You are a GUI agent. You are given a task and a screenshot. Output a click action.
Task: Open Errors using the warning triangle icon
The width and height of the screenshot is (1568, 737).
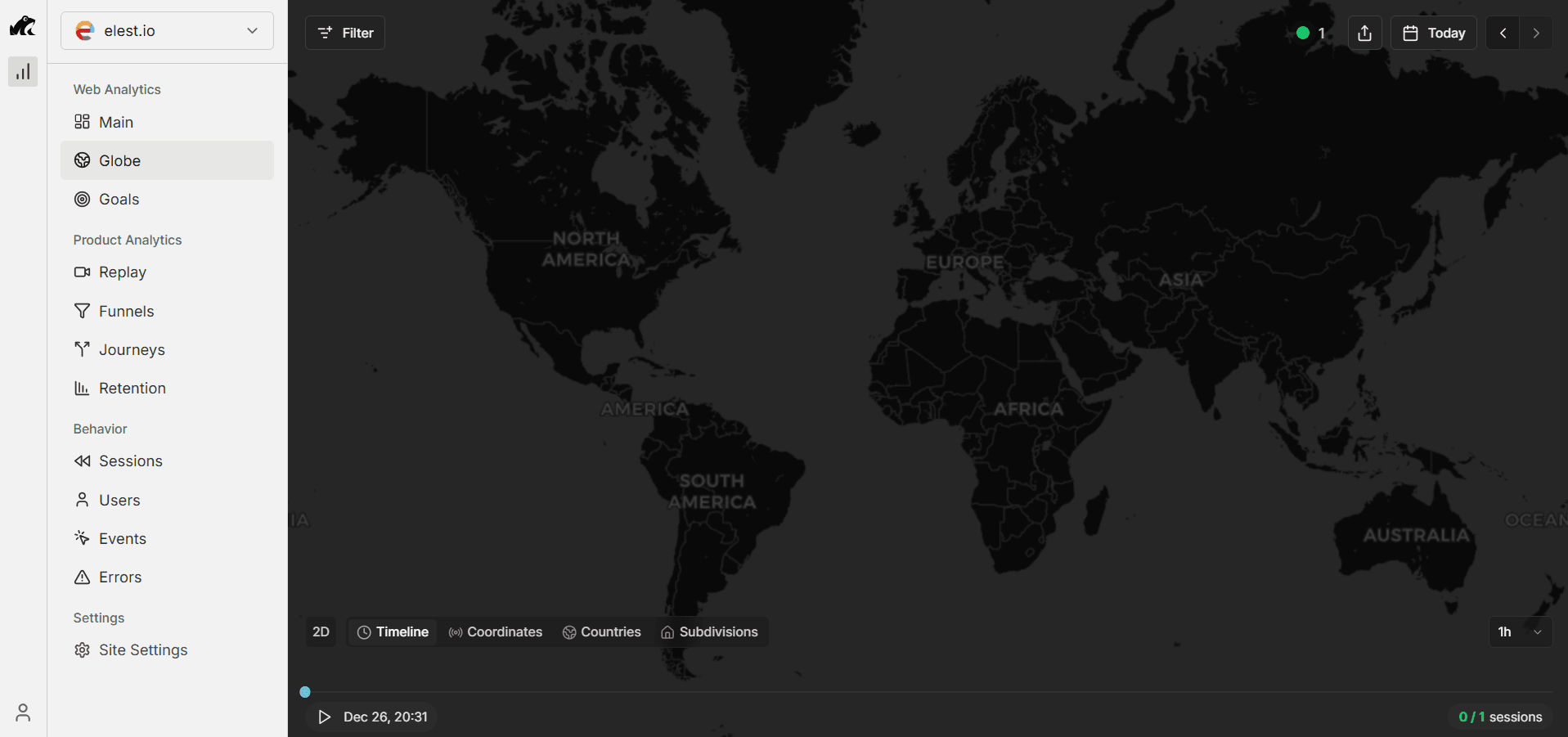point(82,577)
